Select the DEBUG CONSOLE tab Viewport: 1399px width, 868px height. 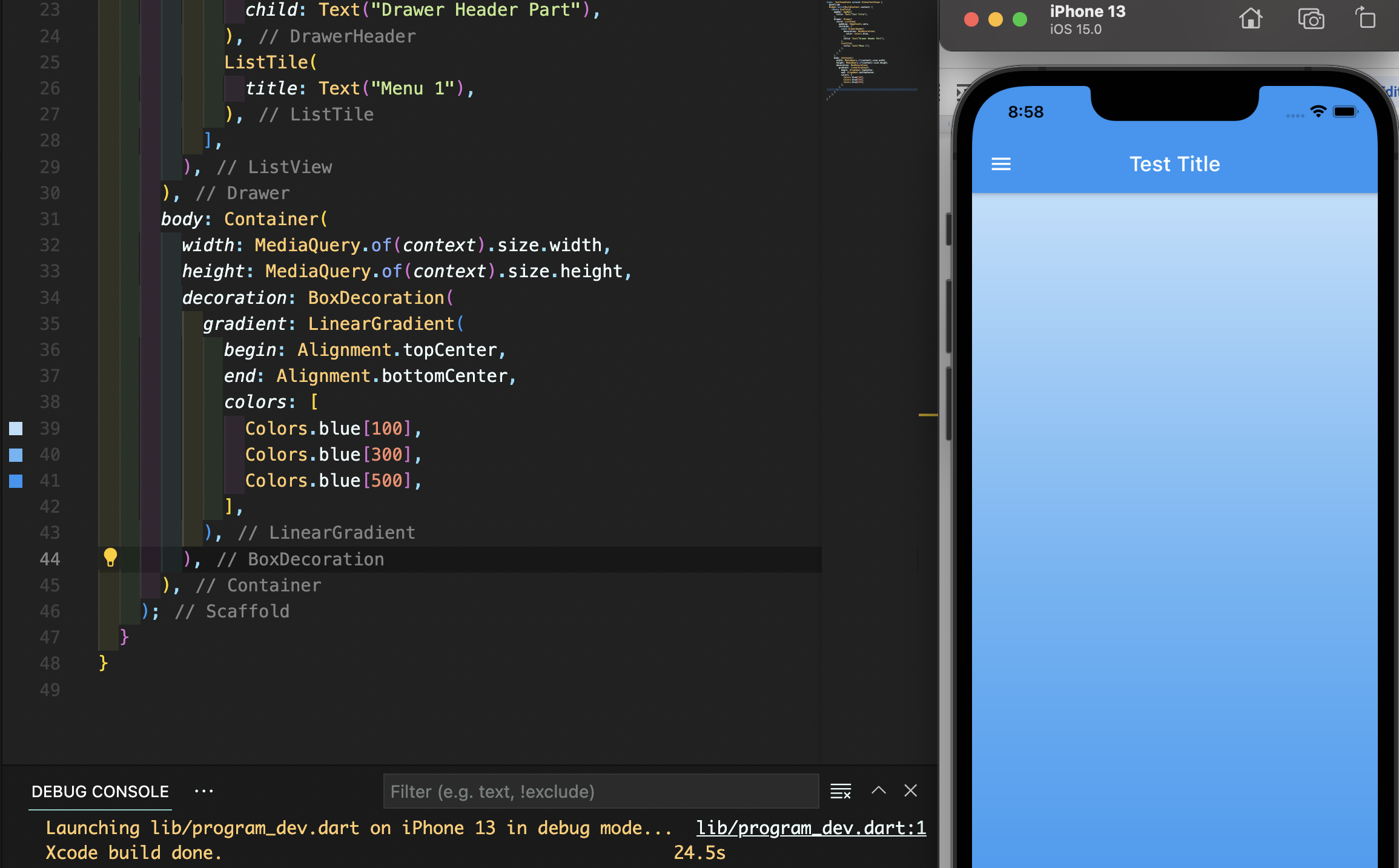pos(100,791)
